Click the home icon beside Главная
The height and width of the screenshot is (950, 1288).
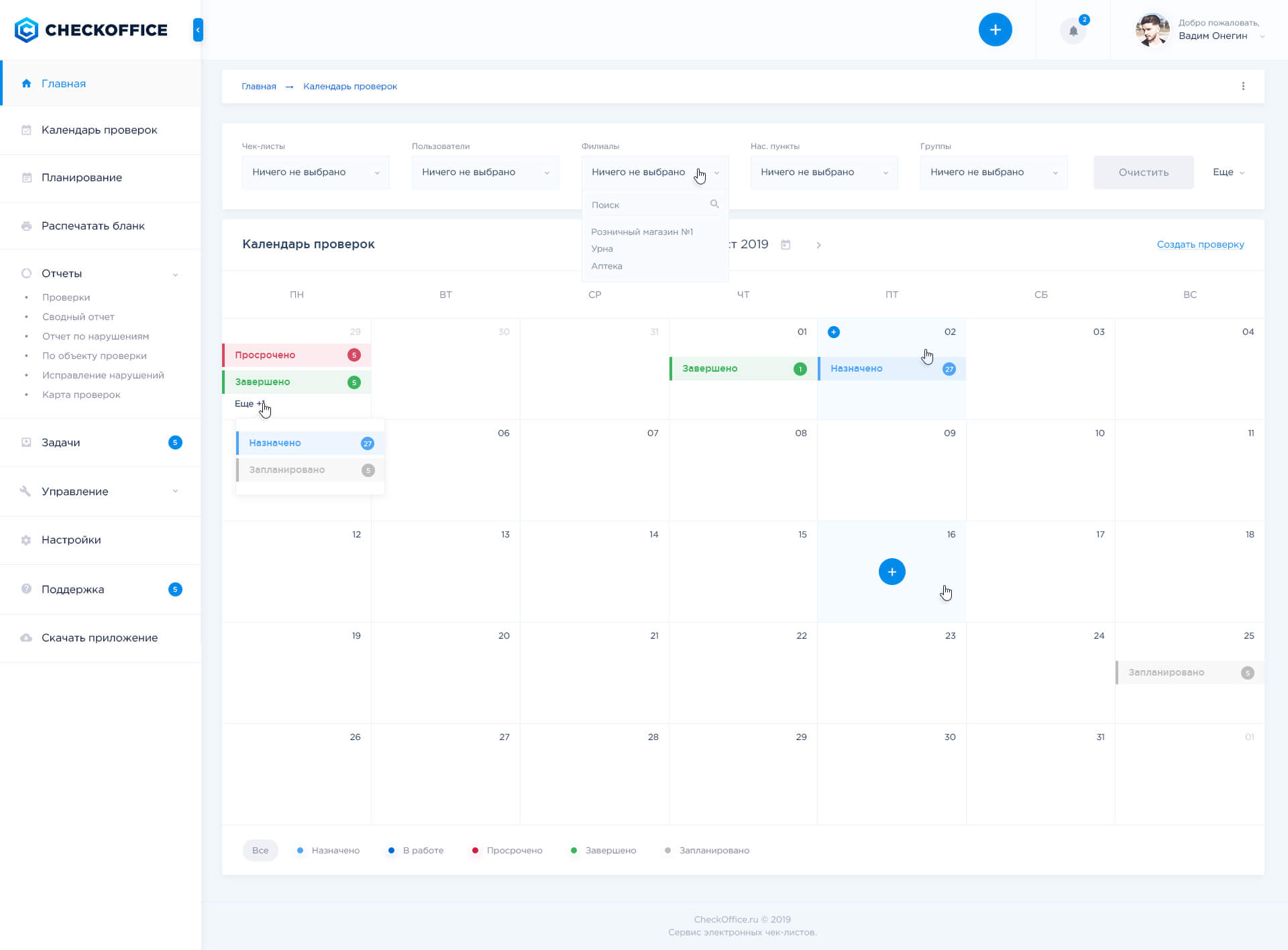26,83
